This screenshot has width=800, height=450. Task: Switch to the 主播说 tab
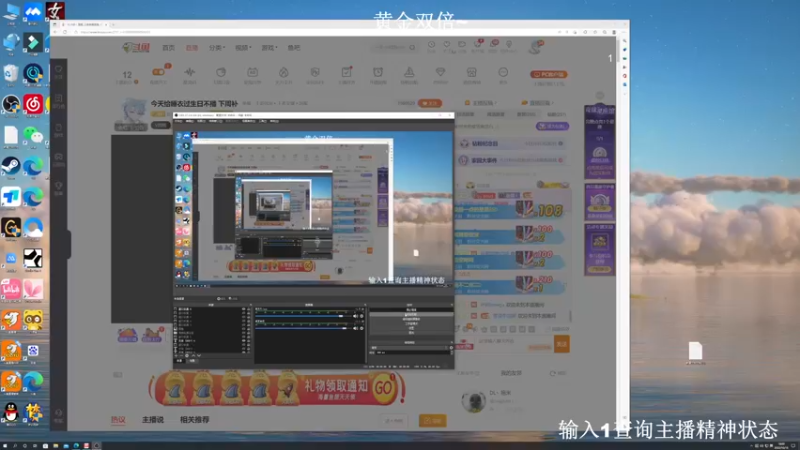pos(153,419)
